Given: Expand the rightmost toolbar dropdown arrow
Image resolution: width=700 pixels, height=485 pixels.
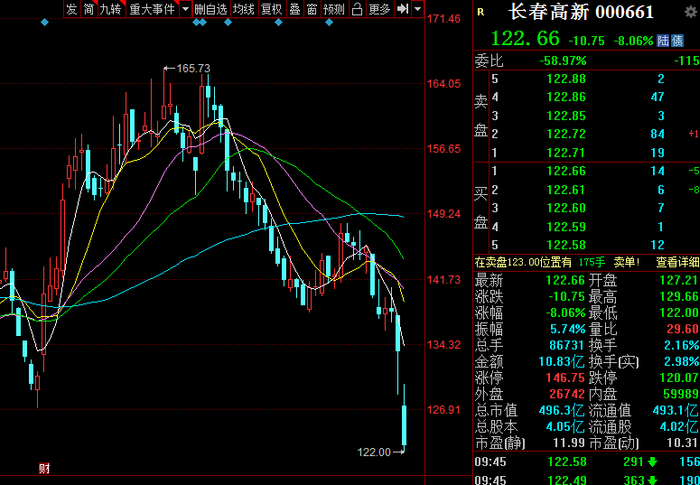Looking at the screenshot, I should tap(417, 9).
